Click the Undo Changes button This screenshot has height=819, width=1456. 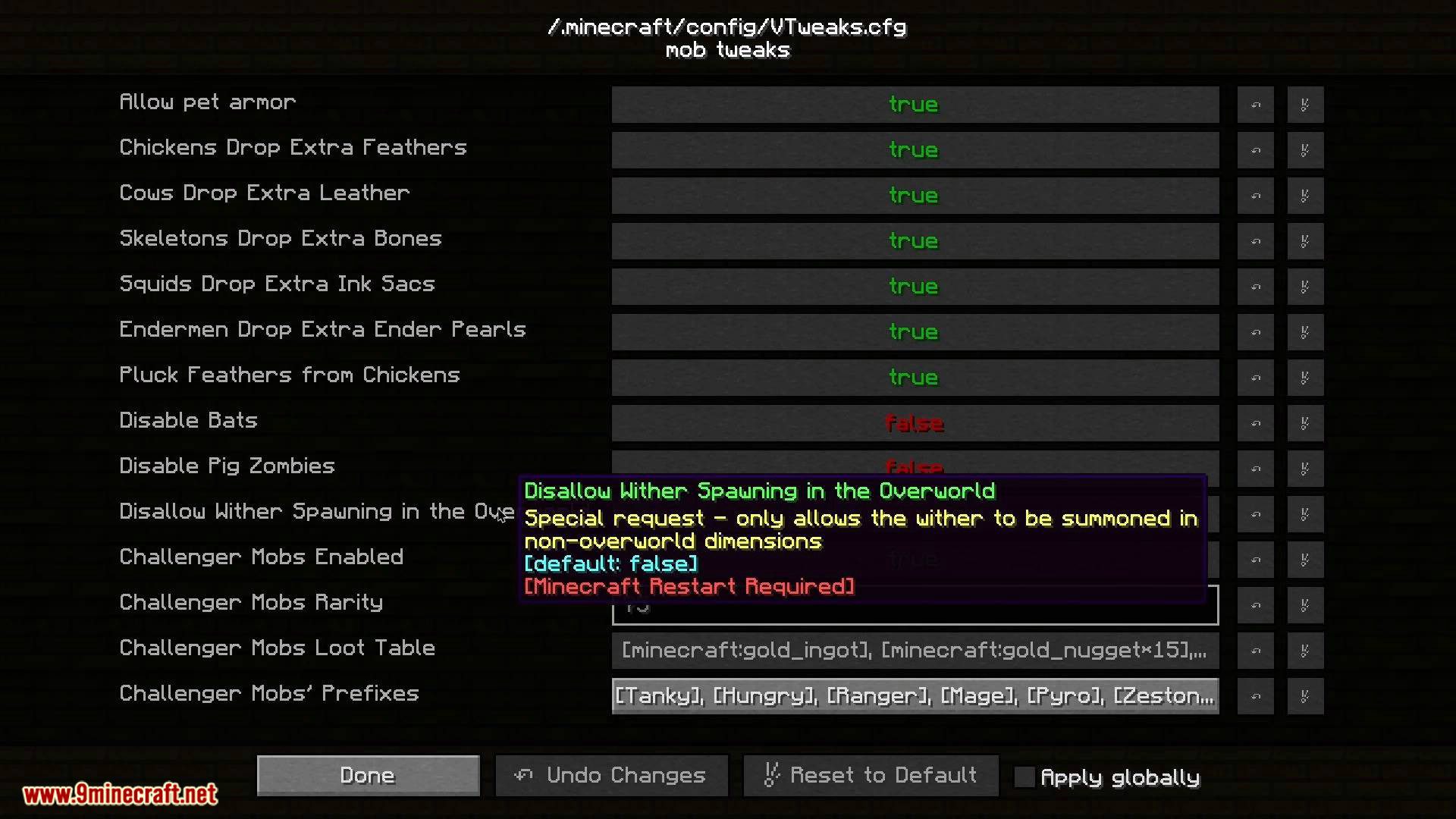click(611, 775)
